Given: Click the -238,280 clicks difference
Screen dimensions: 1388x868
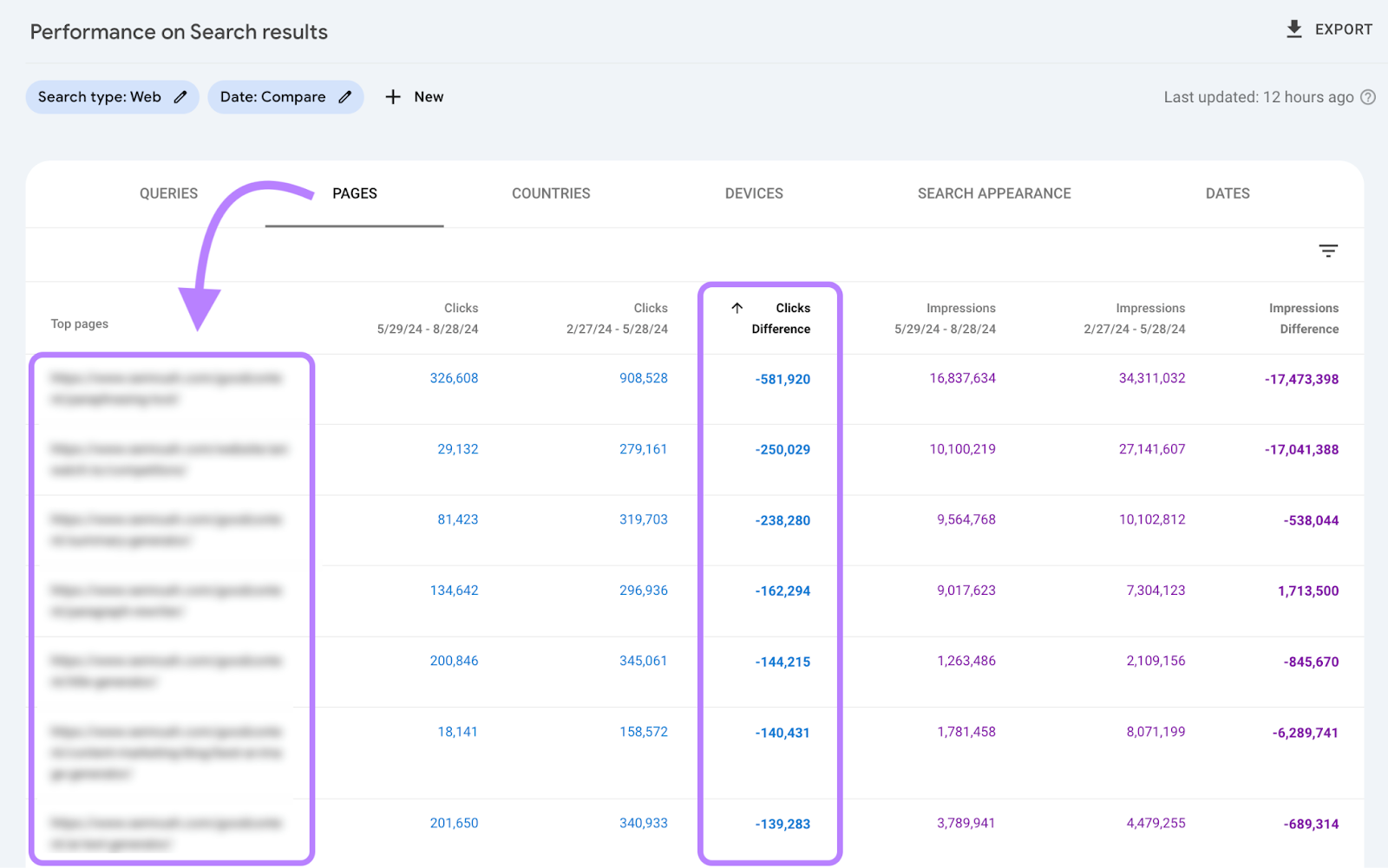Looking at the screenshot, I should [x=782, y=520].
